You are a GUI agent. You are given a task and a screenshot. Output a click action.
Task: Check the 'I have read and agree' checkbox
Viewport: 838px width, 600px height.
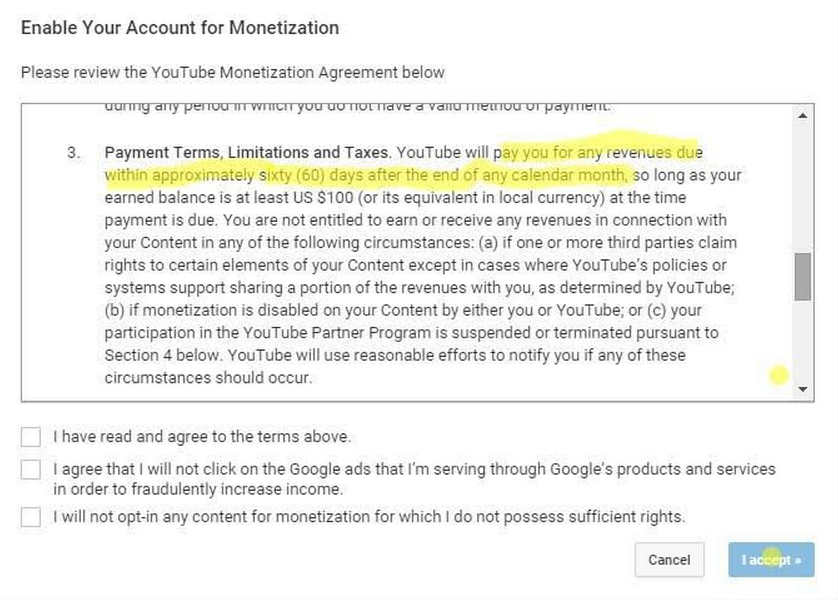[31, 437]
